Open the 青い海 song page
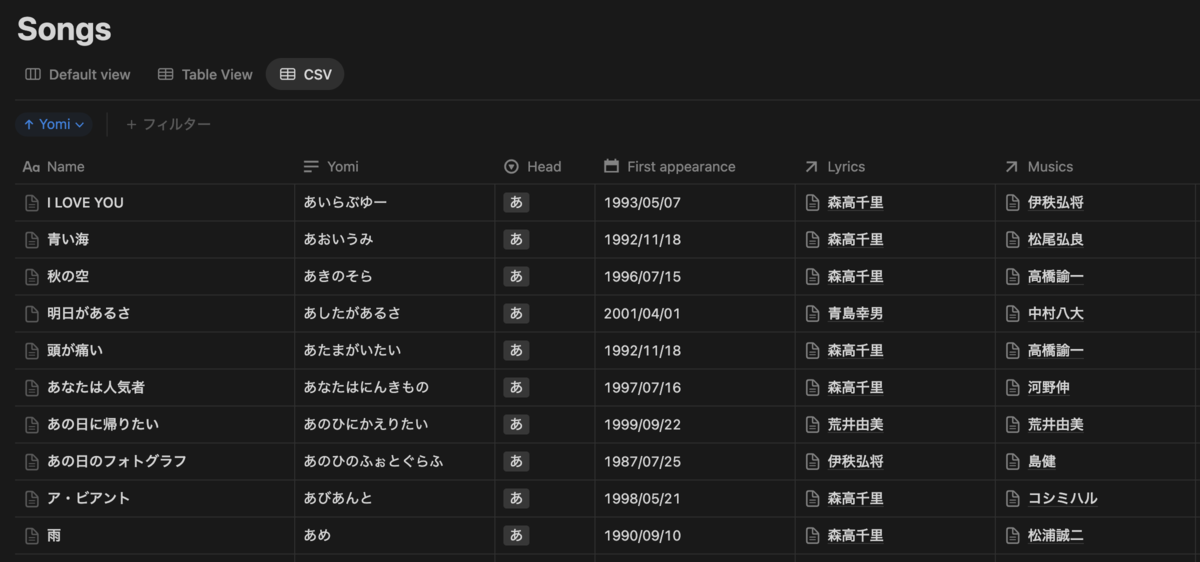The height and width of the screenshot is (562, 1200). pyautogui.click(x=69, y=239)
